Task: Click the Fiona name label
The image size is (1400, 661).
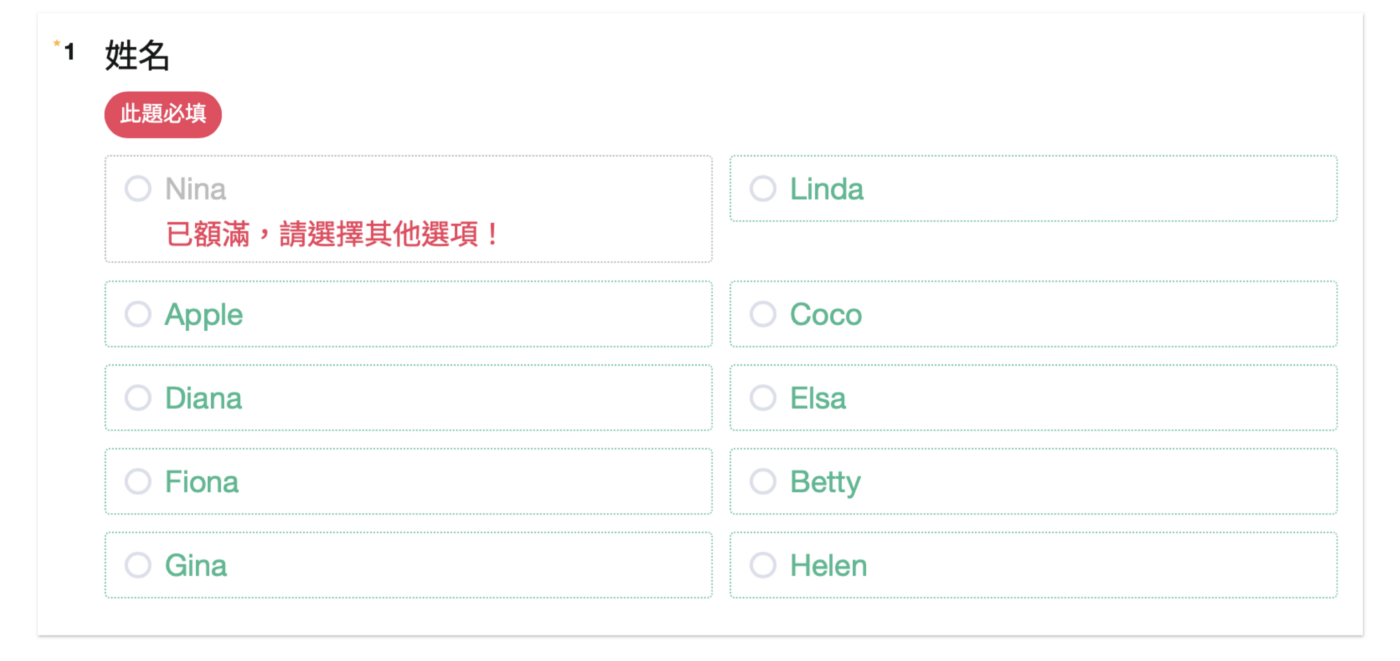Action: click(x=202, y=482)
